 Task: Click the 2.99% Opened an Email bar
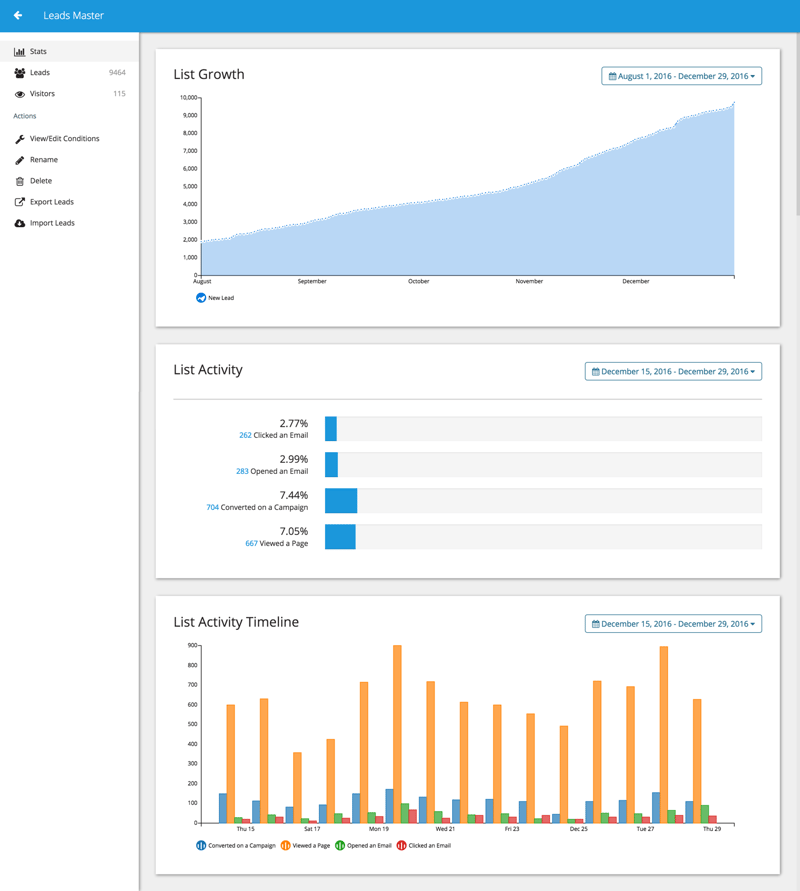pos(543,465)
